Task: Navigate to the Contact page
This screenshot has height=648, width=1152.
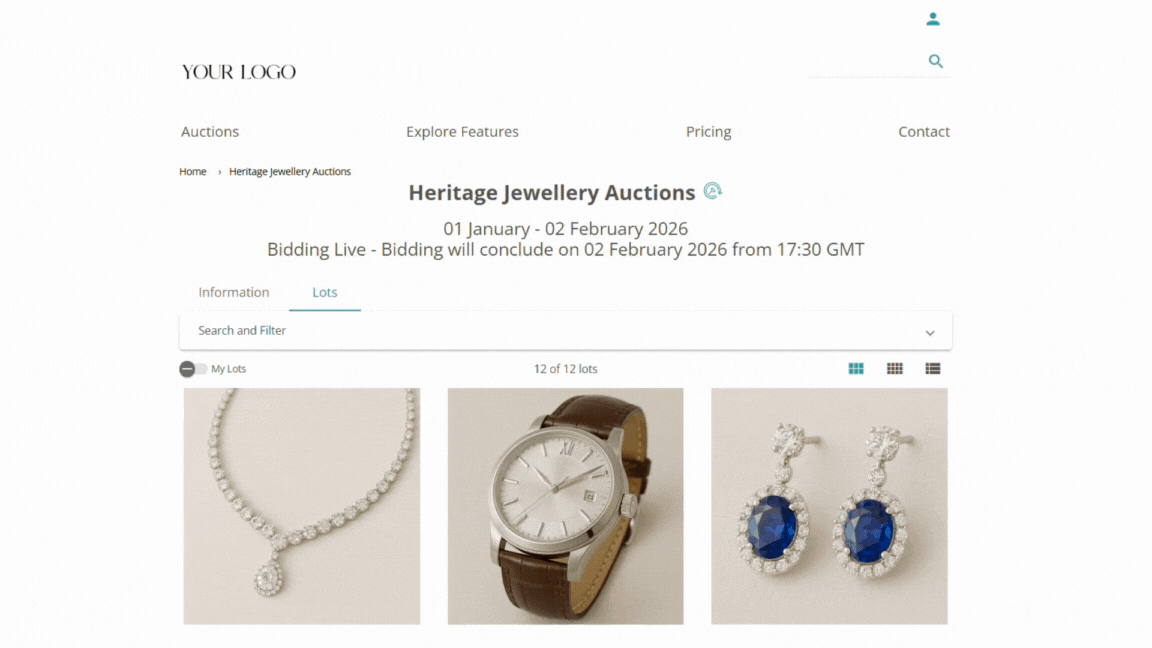Action: click(924, 132)
